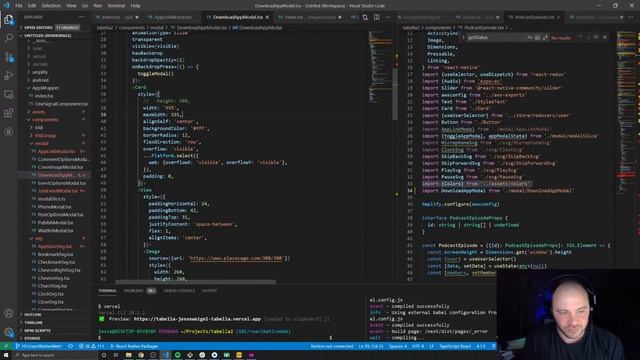
Task: Open the Run and Debug view
Action: click(x=9, y=76)
